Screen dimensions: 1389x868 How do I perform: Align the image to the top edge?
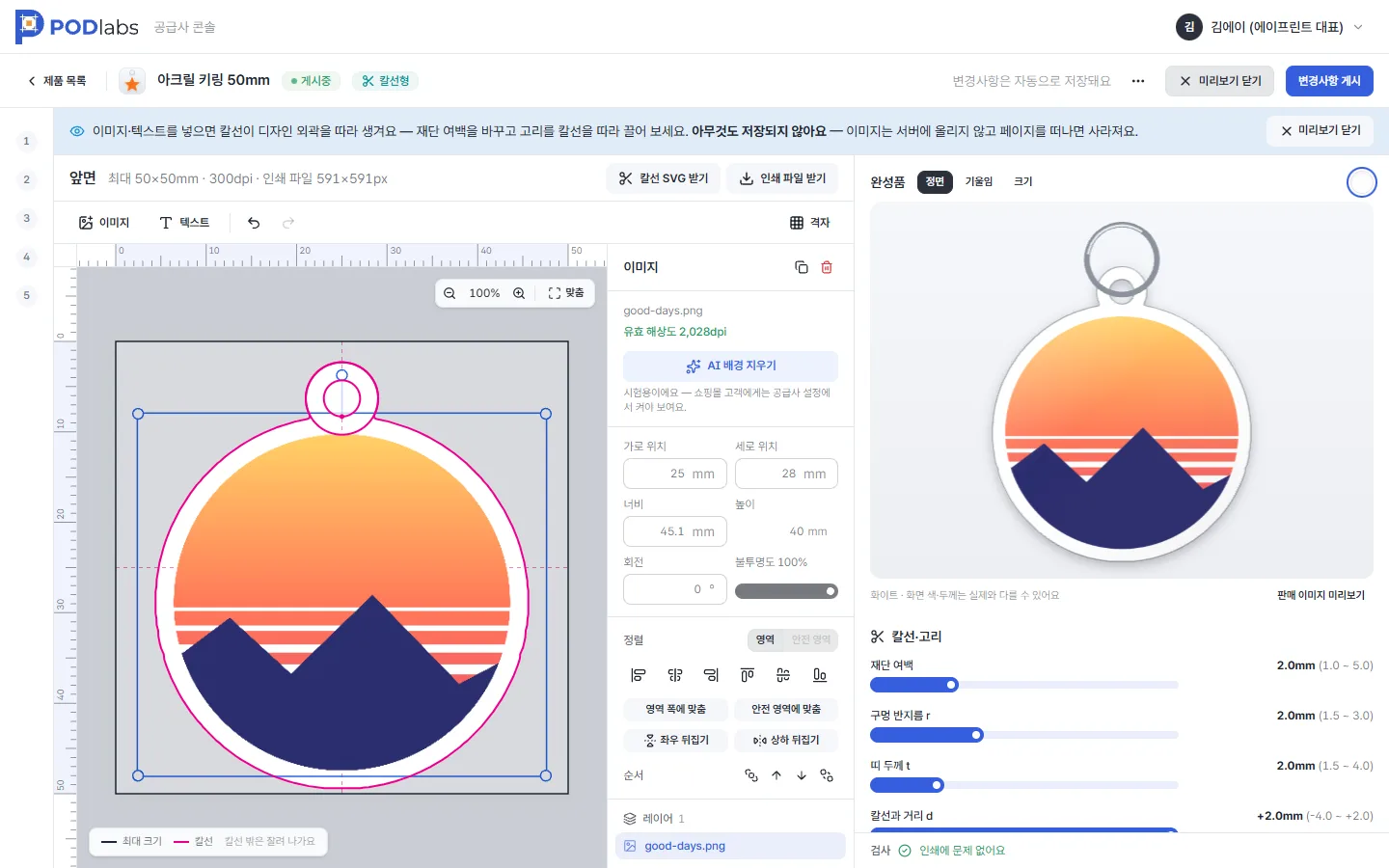(x=748, y=675)
